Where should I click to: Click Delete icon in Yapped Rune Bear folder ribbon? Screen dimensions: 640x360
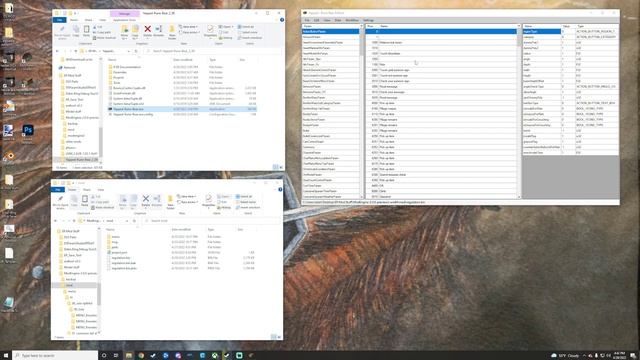click(x=147, y=31)
